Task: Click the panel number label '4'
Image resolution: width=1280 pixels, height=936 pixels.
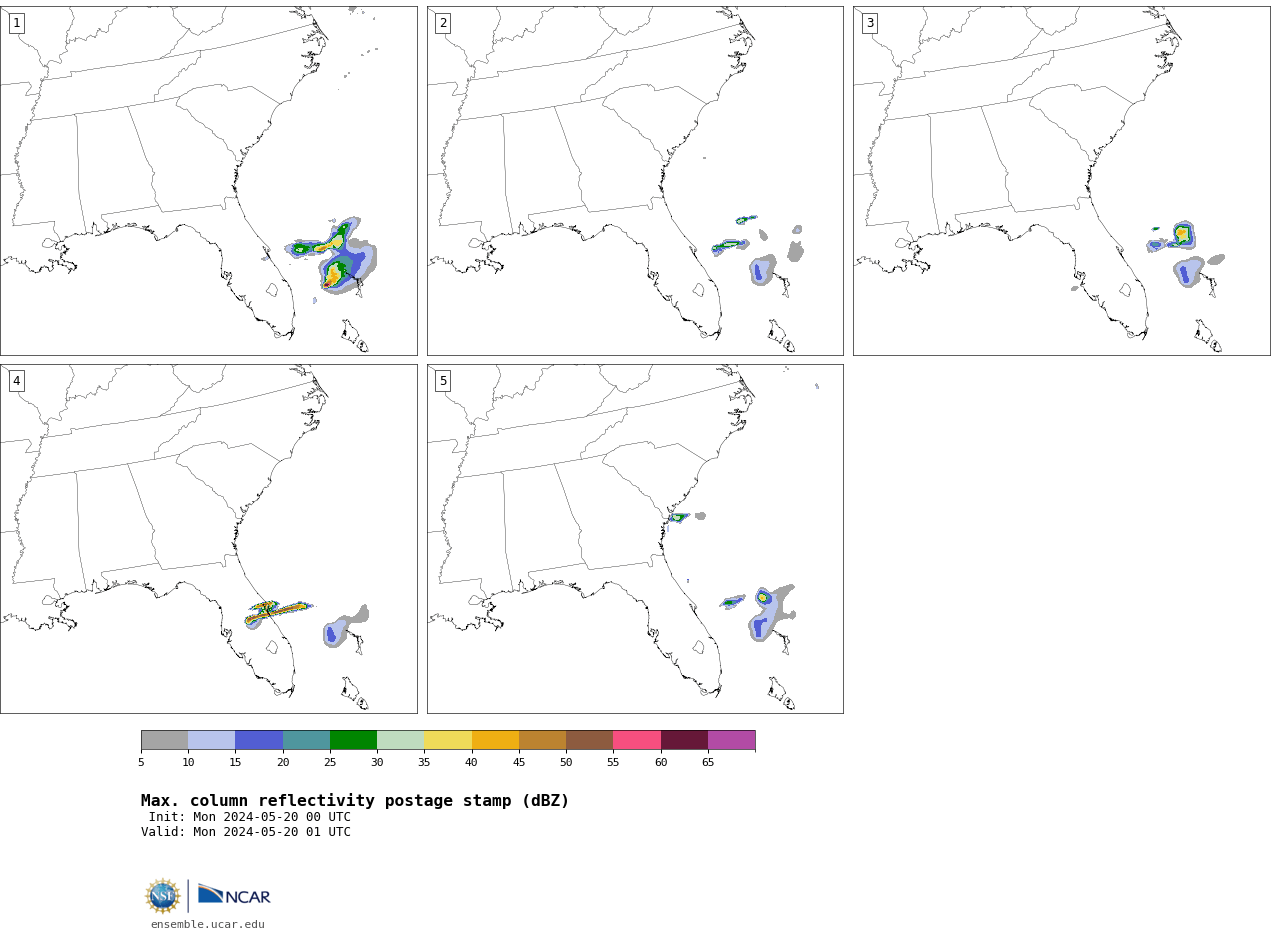Action: tap(16, 381)
